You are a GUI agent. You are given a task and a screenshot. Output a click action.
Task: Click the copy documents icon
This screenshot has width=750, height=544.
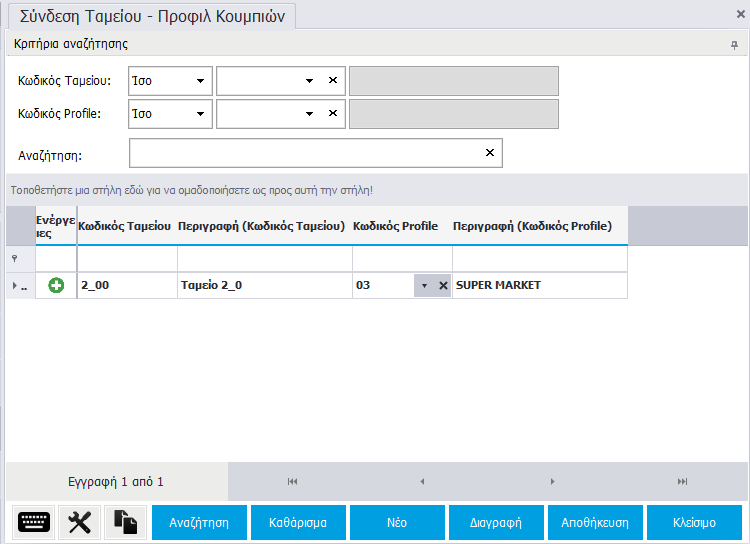124,523
